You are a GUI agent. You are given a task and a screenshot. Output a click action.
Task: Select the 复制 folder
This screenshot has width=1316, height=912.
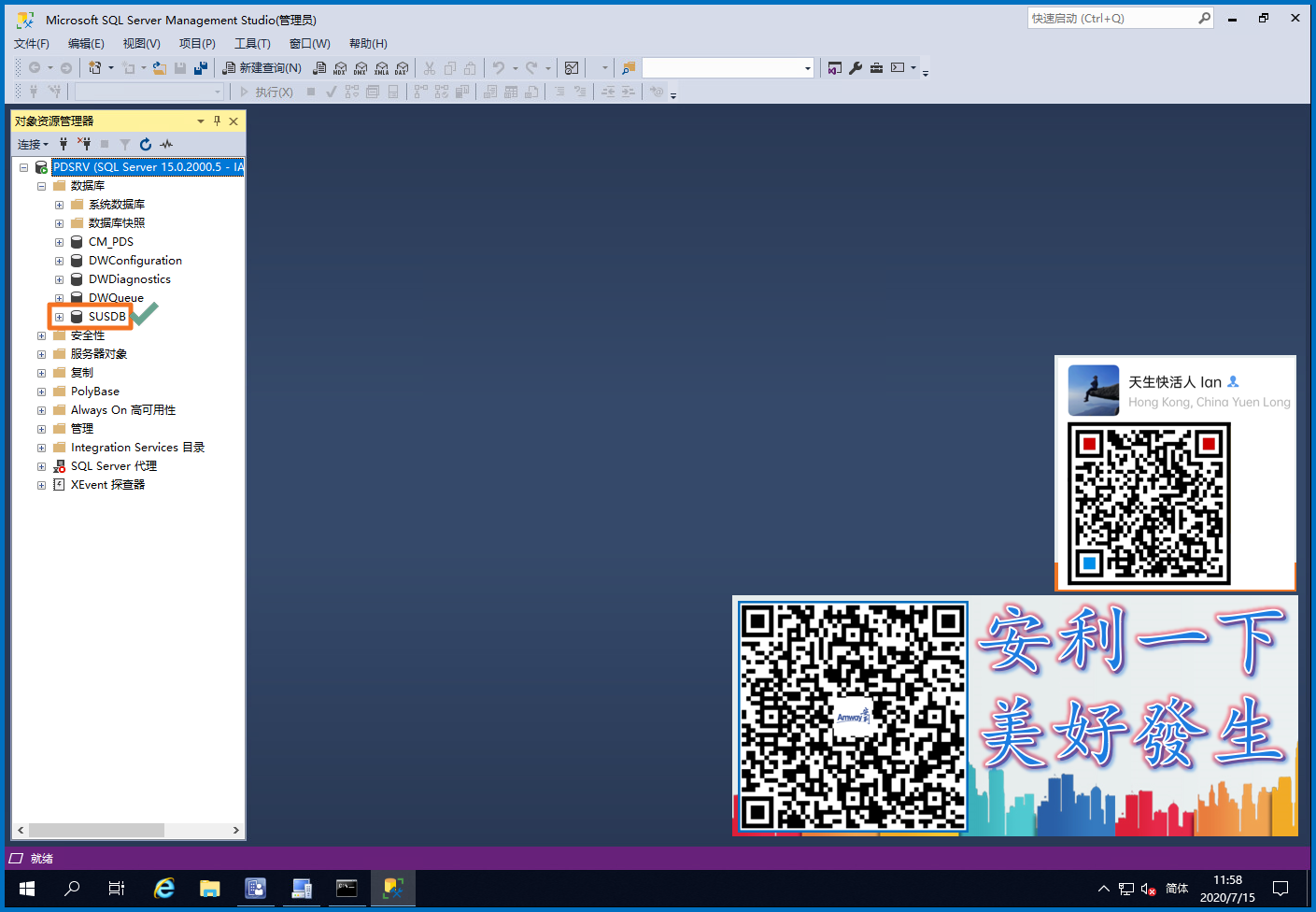(x=82, y=373)
